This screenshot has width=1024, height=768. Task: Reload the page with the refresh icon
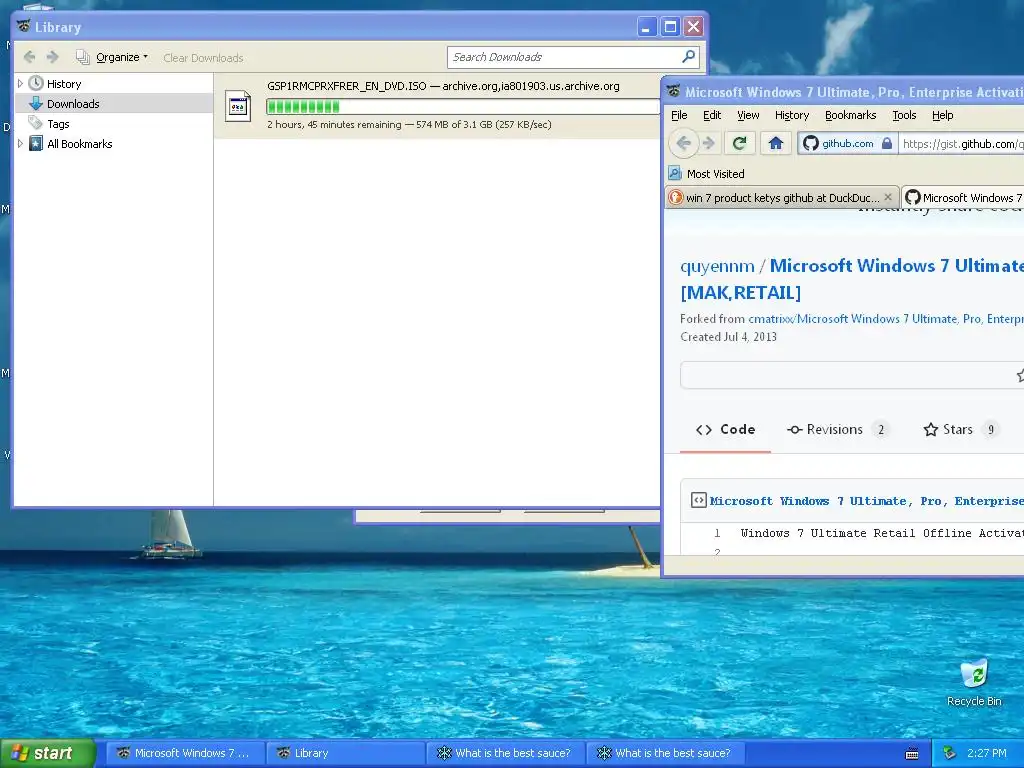[x=739, y=143]
